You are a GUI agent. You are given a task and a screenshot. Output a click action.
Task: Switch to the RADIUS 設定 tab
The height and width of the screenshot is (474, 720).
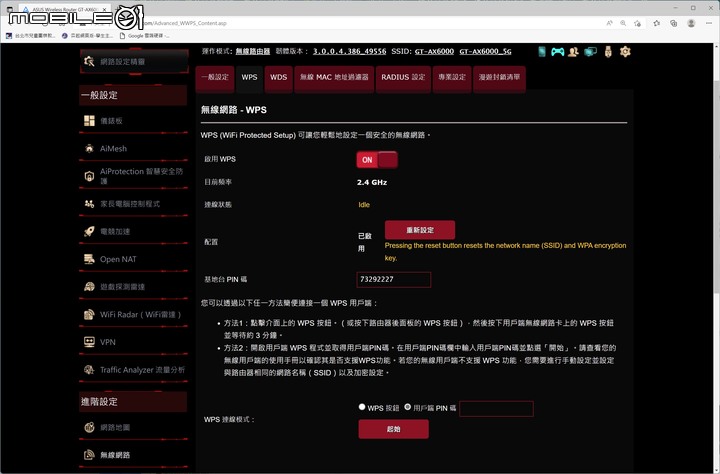[403, 78]
